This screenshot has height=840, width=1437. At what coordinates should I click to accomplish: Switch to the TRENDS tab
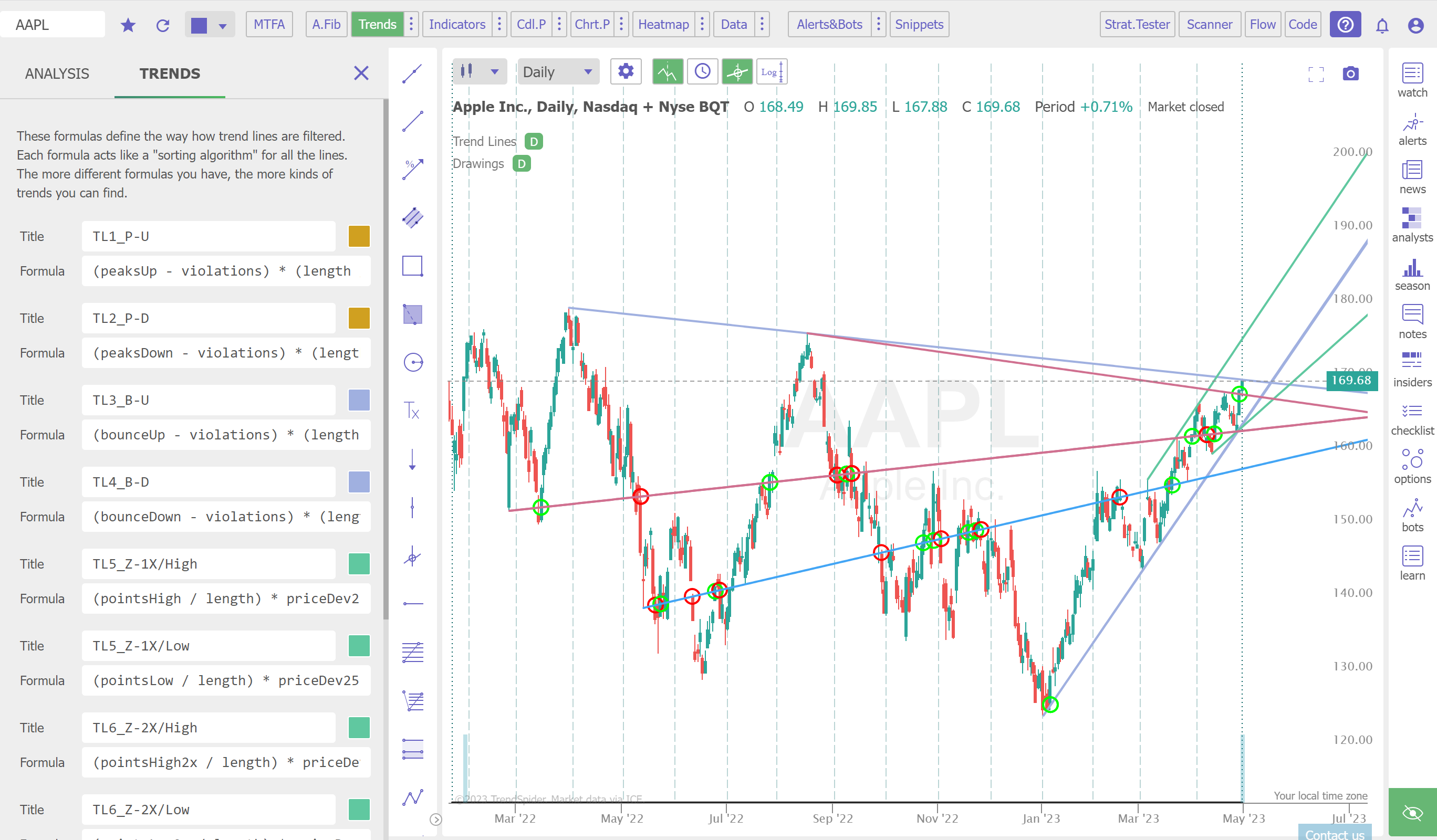pyautogui.click(x=169, y=73)
